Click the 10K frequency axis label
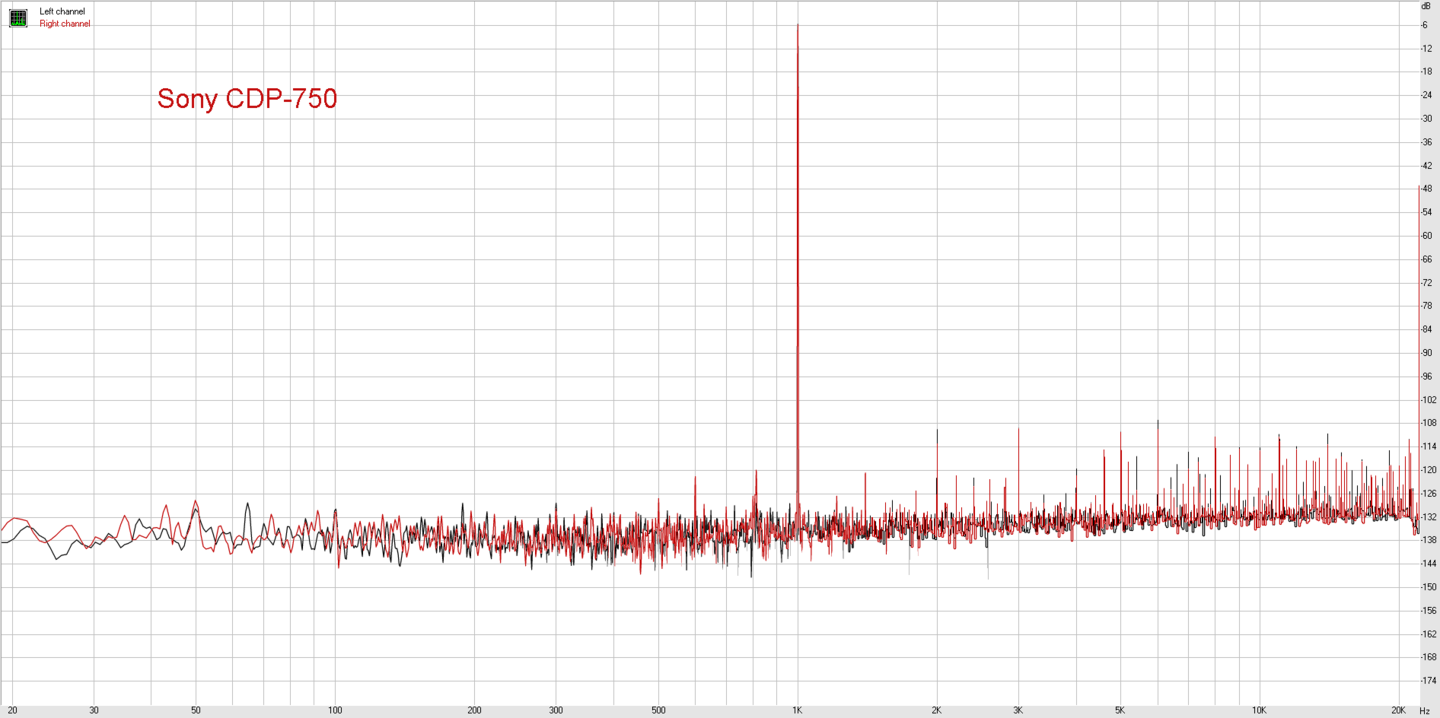The height and width of the screenshot is (718, 1440). (x=1259, y=710)
